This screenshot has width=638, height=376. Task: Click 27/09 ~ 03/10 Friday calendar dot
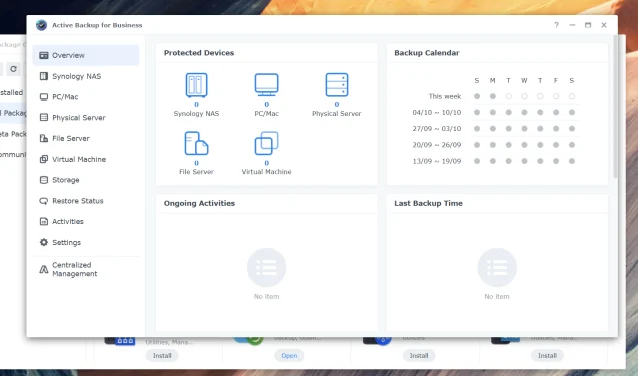pos(556,129)
